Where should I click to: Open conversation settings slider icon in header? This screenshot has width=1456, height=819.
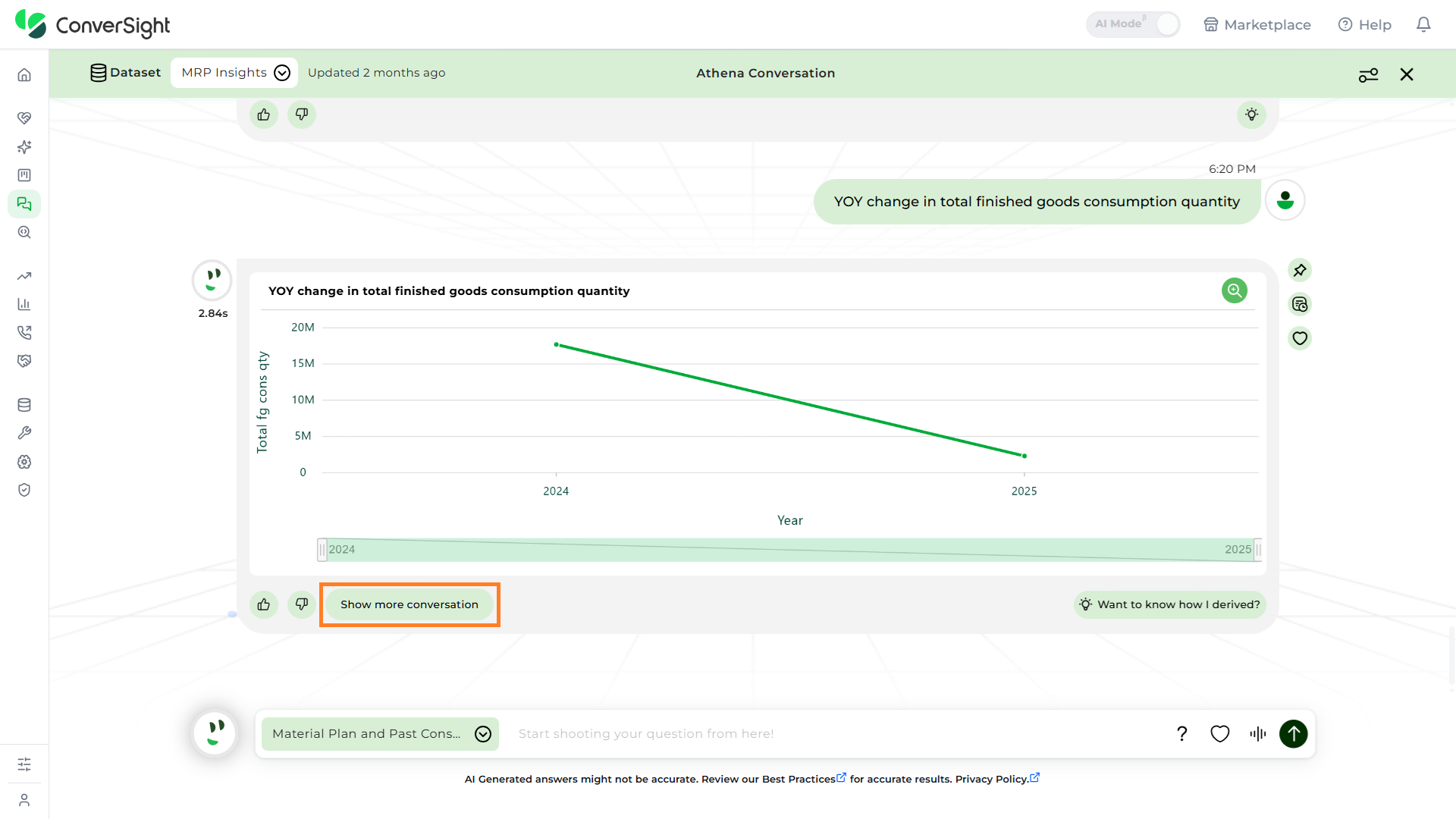[x=1368, y=74]
